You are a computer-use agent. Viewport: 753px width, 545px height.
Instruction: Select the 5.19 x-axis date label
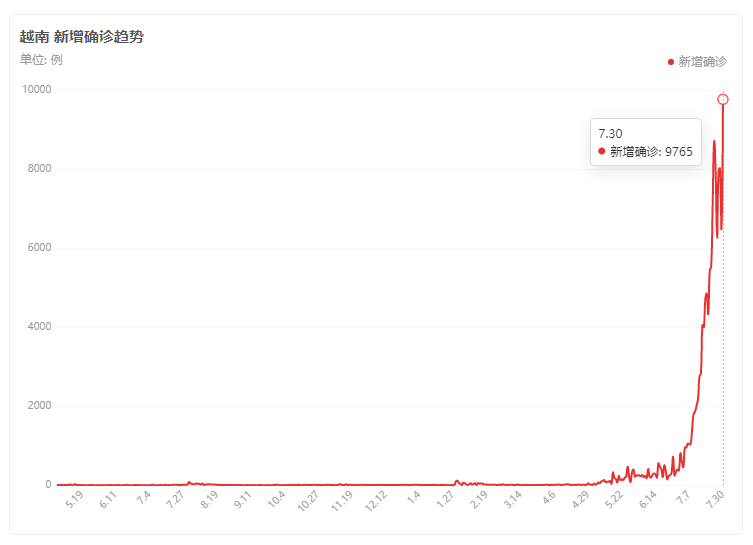pos(74,499)
